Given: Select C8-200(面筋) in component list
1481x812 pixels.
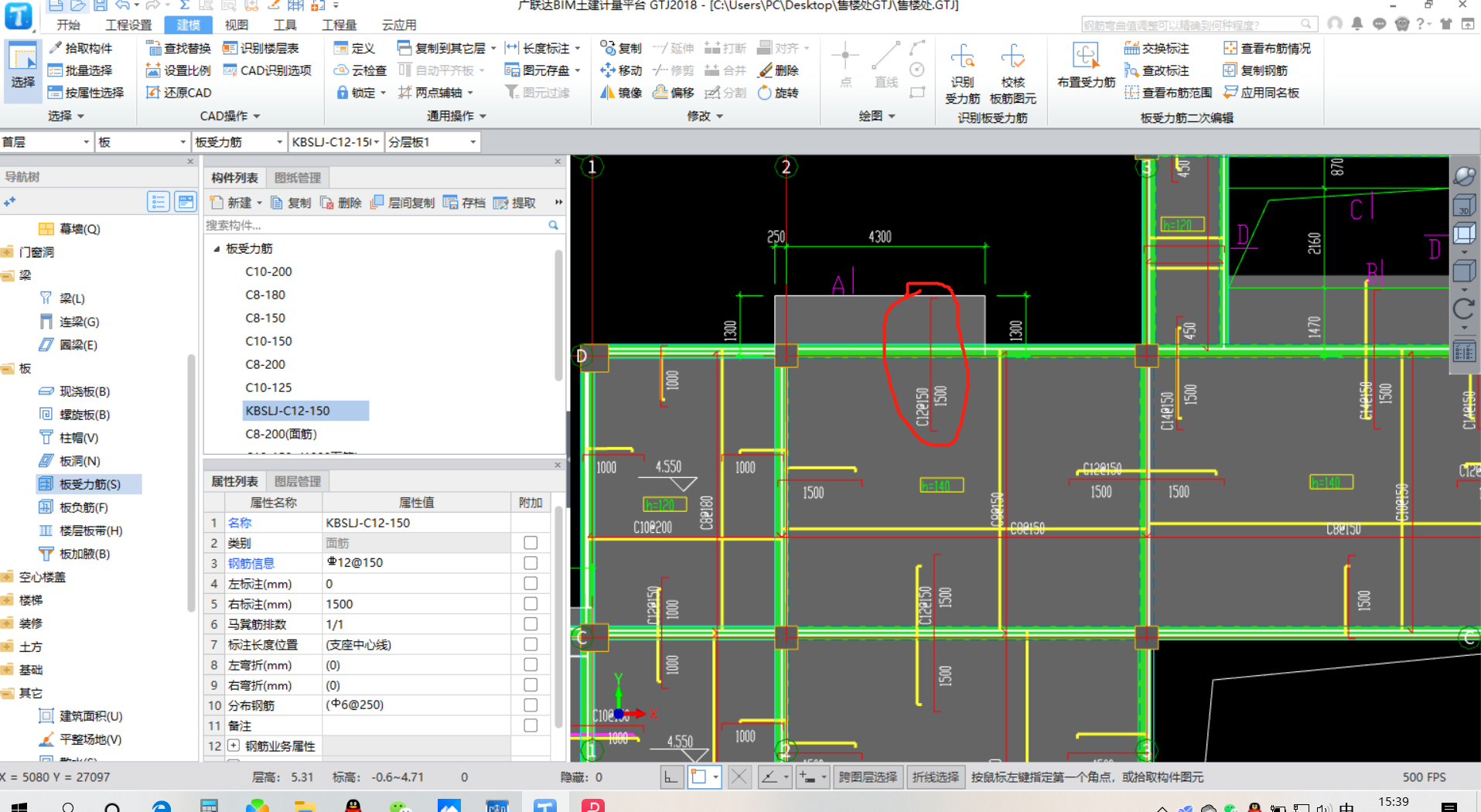Looking at the screenshot, I should 281,435.
